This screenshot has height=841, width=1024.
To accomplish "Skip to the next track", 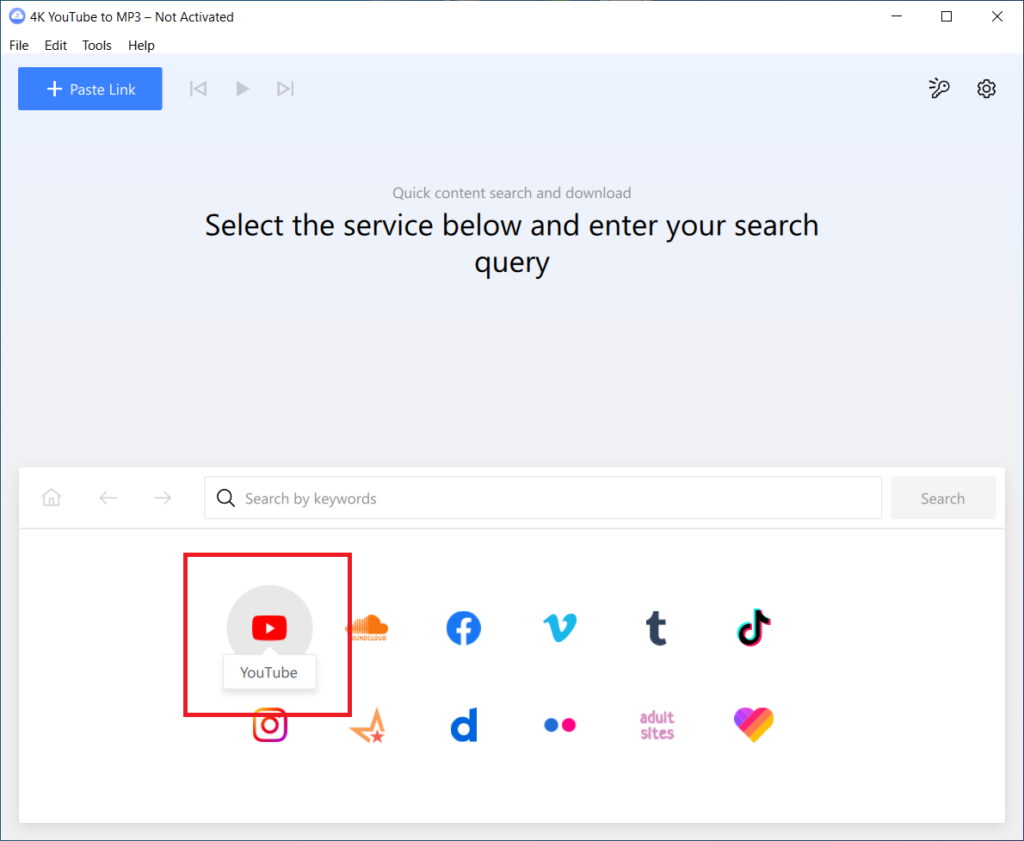I will pyautogui.click(x=285, y=89).
